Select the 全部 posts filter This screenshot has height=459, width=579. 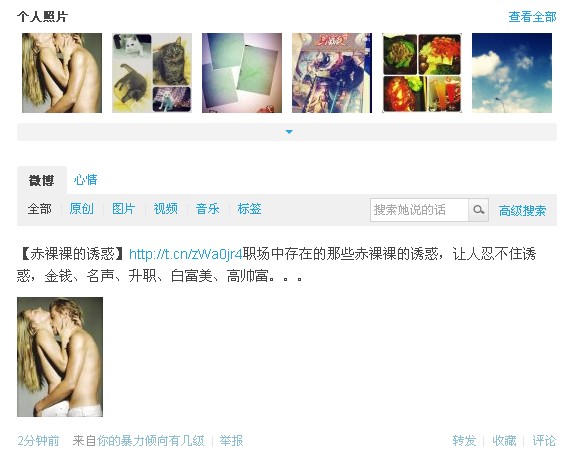point(40,209)
